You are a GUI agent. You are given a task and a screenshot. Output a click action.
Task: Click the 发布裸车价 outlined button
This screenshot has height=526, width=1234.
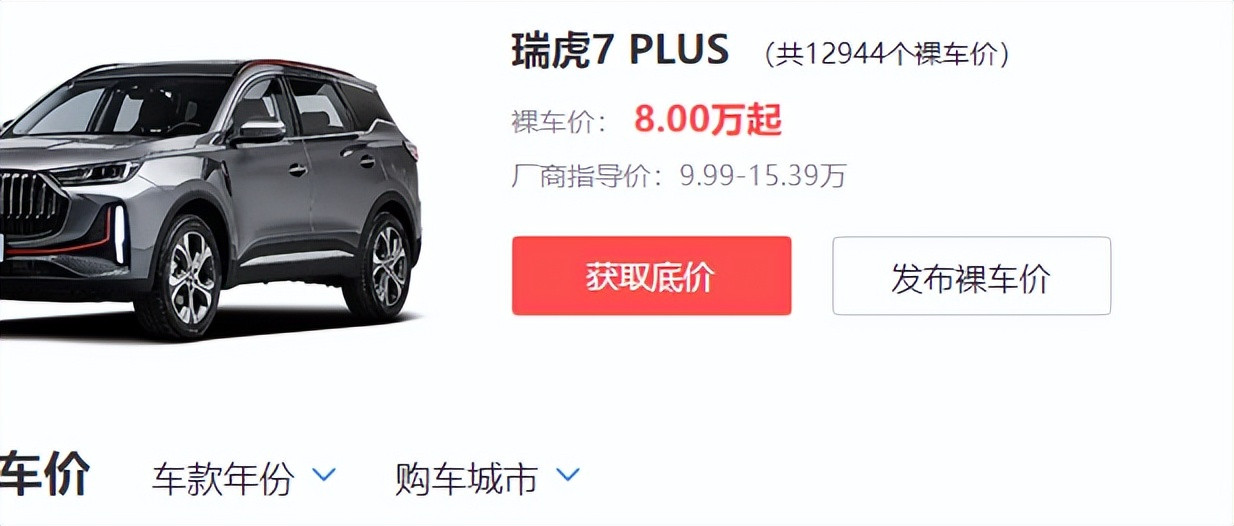(971, 276)
